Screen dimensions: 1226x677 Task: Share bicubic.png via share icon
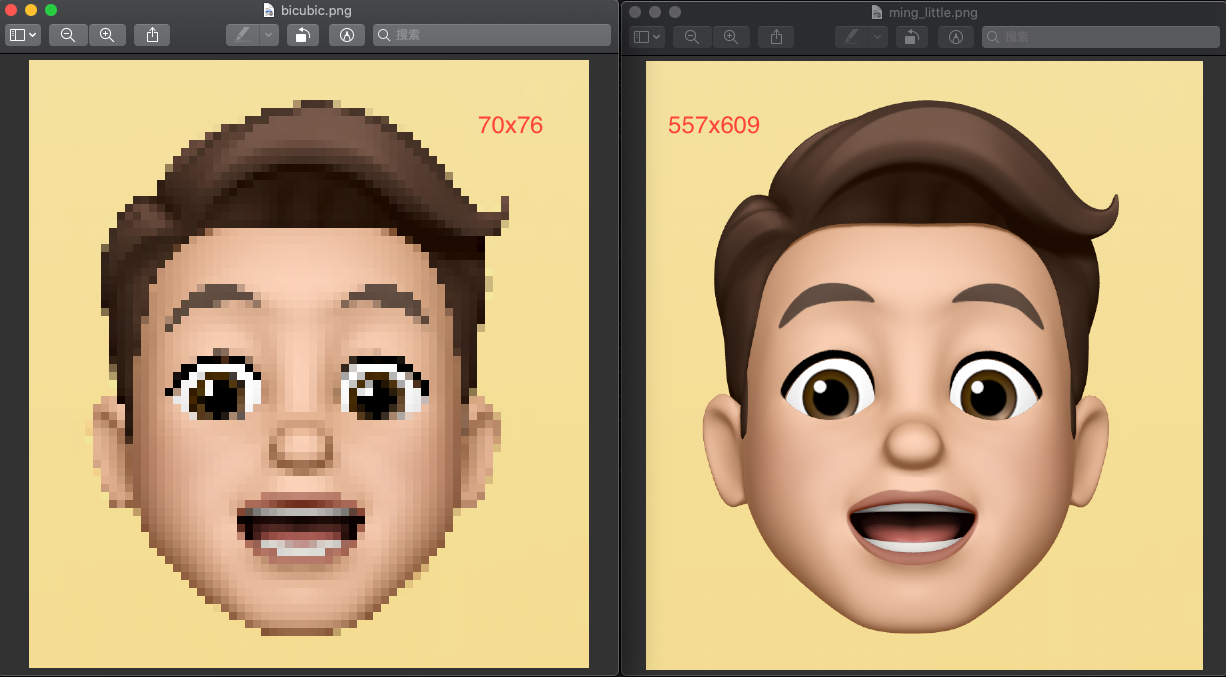coord(152,35)
